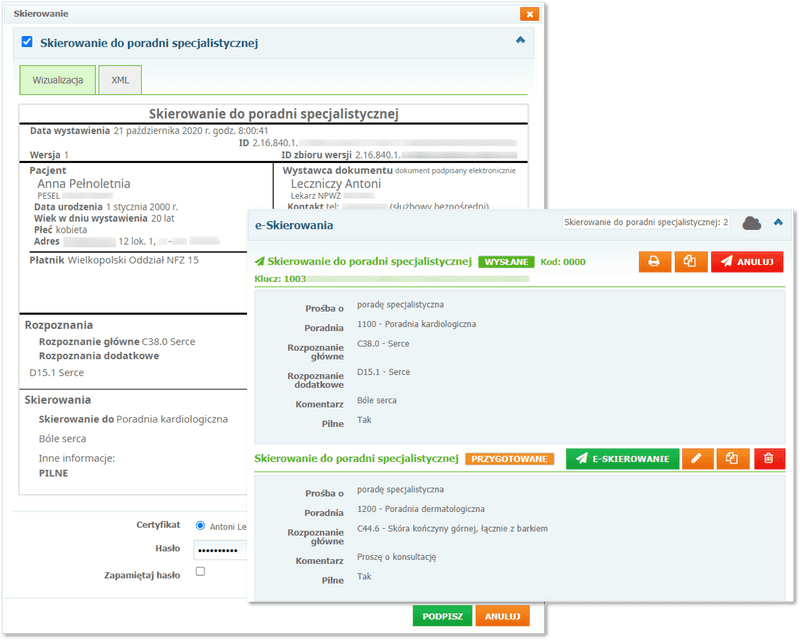800x640 pixels.
Task: Delete the prepared dermatology referral
Action: pos(769,459)
